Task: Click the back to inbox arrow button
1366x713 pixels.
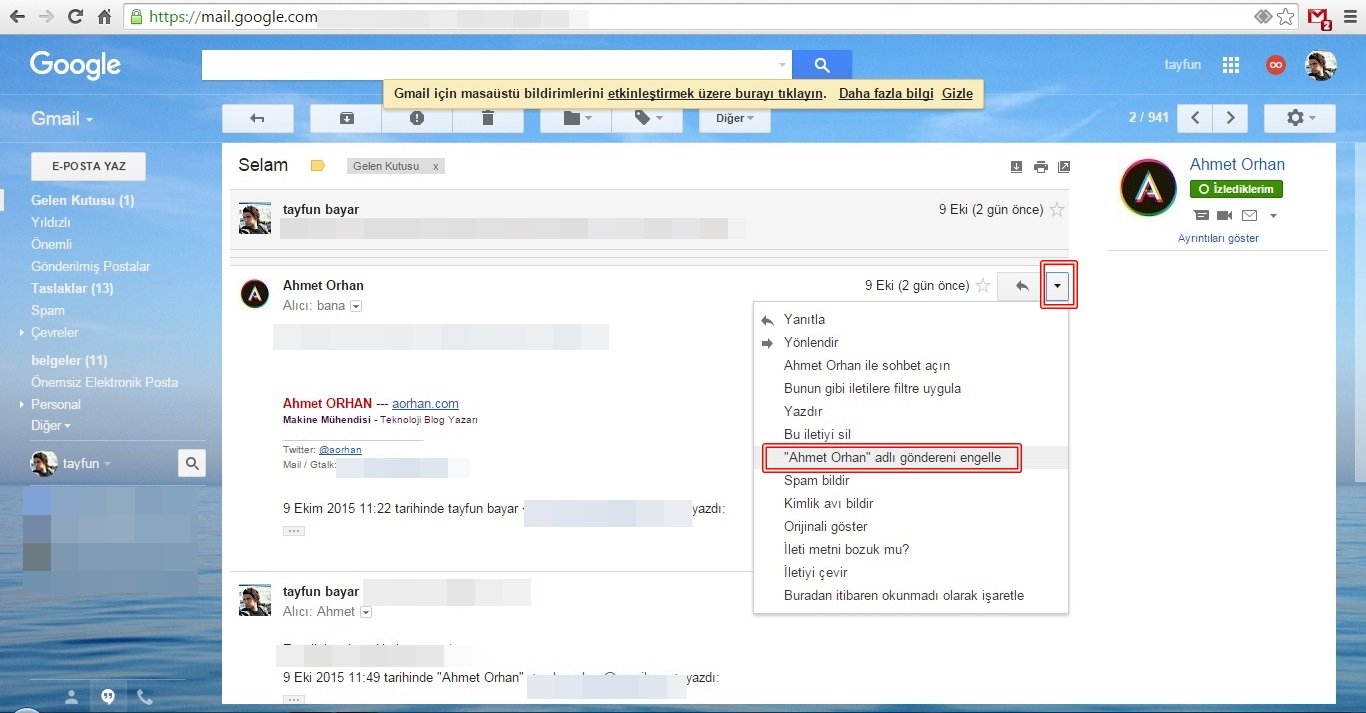Action: (x=257, y=118)
